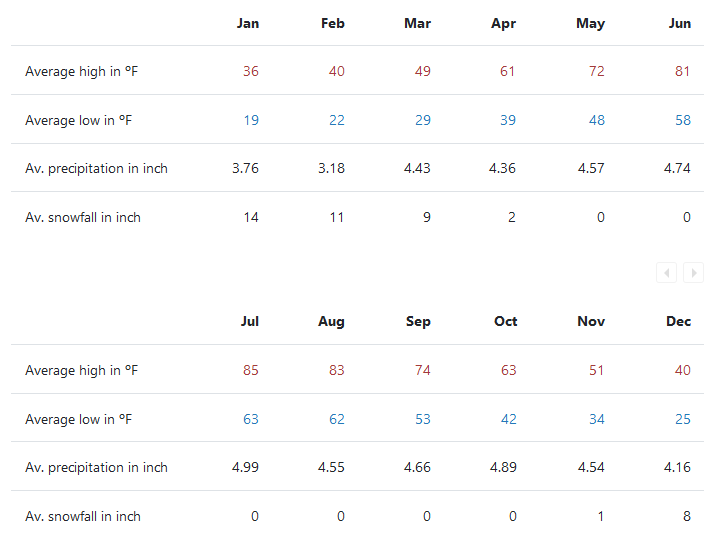The image size is (719, 540).
Task: Click the previous arrow button
Action: point(666,273)
